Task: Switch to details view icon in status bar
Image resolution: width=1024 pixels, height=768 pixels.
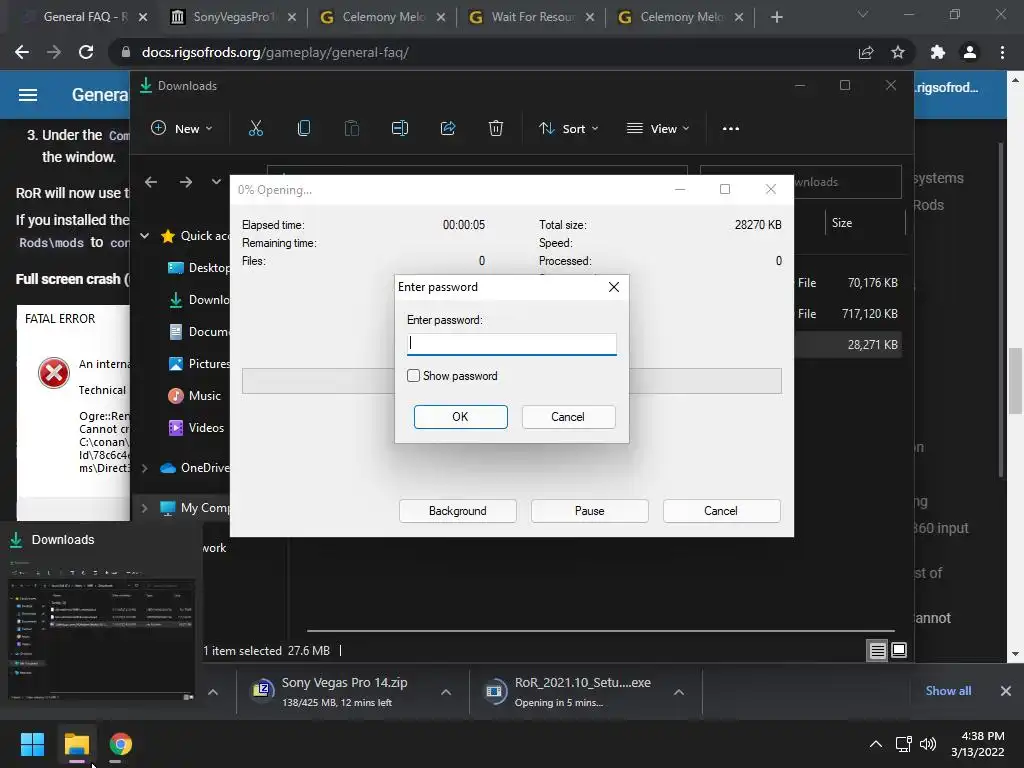Action: point(877,650)
